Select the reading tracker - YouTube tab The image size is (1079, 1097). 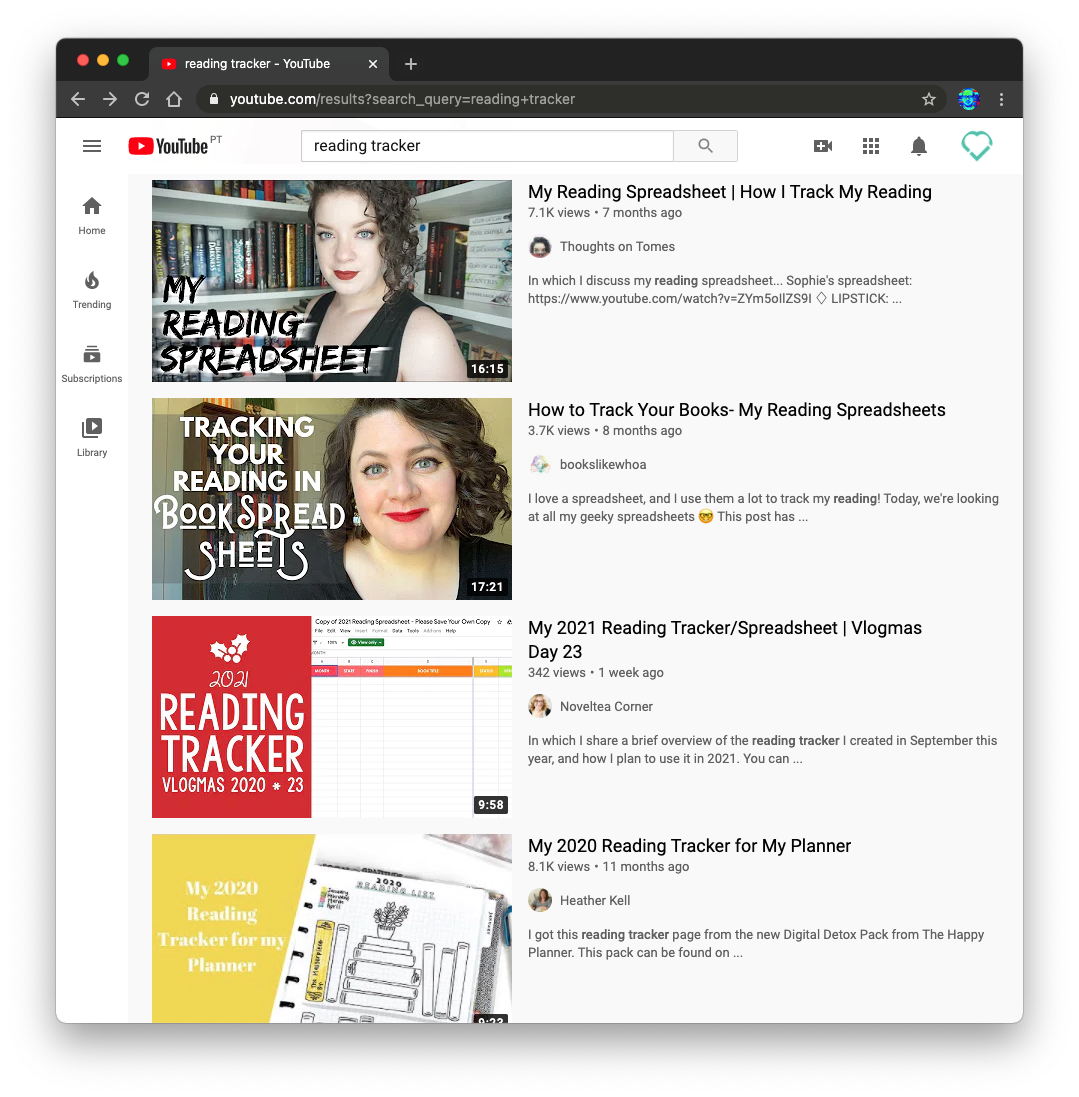[269, 64]
